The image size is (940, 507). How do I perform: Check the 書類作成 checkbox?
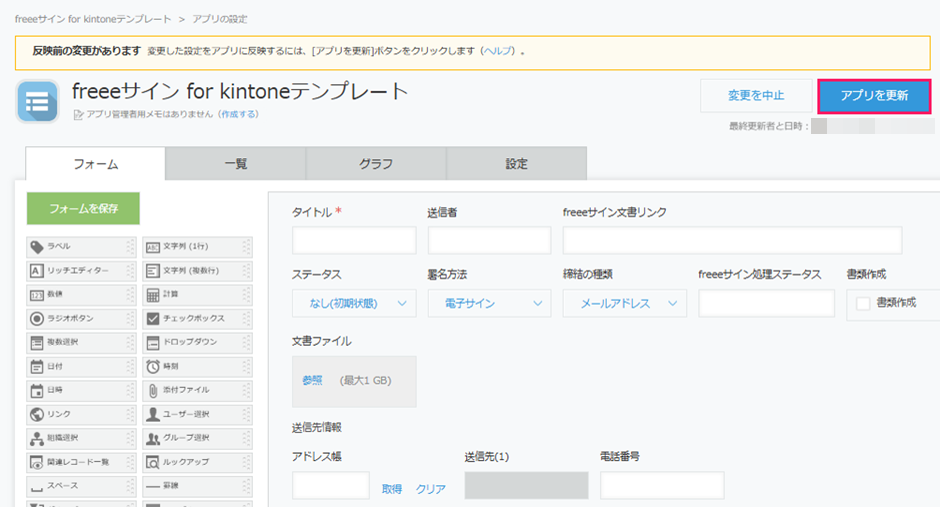click(863, 303)
